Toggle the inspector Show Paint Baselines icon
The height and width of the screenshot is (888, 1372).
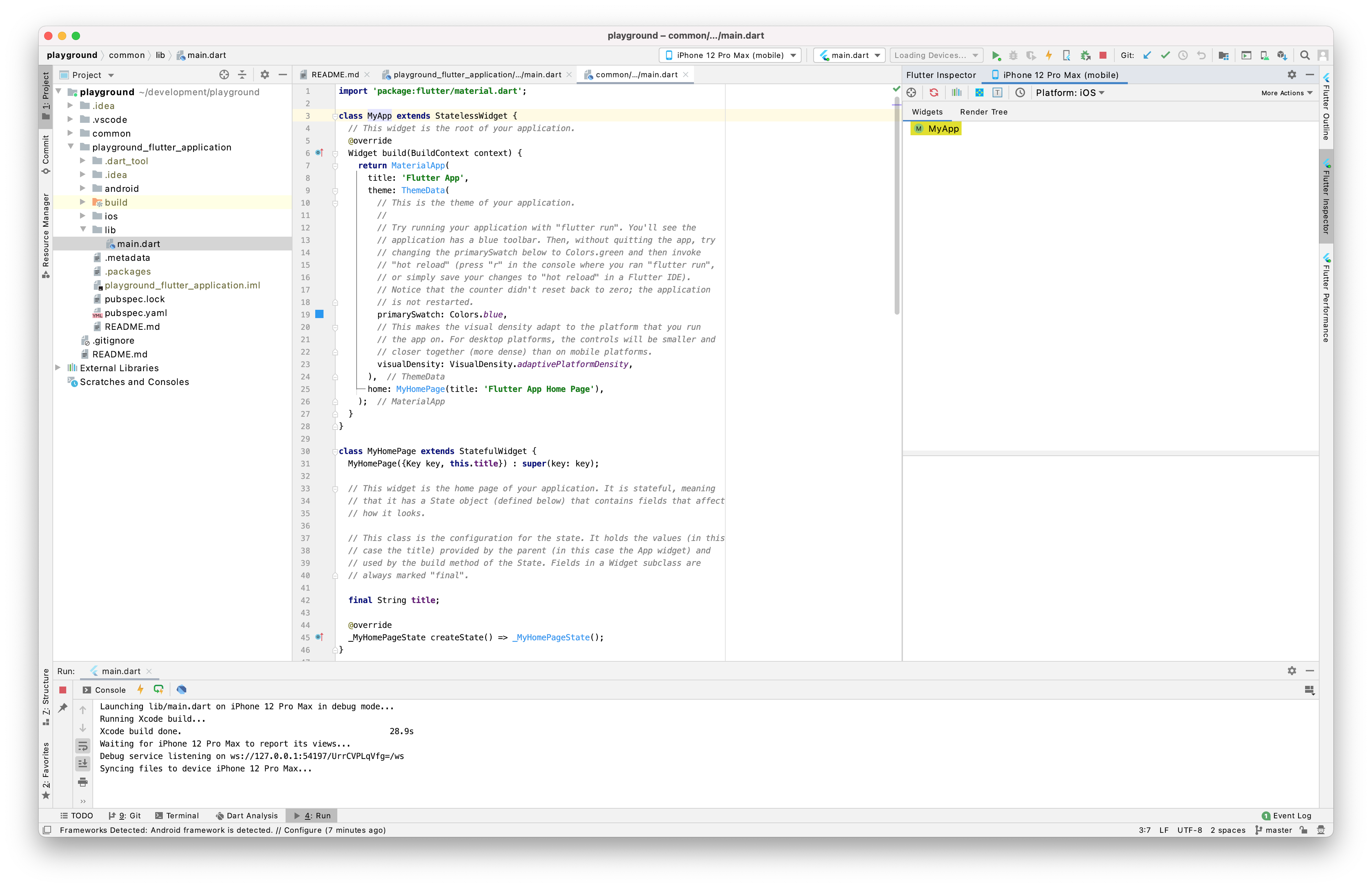pyautogui.click(x=997, y=93)
